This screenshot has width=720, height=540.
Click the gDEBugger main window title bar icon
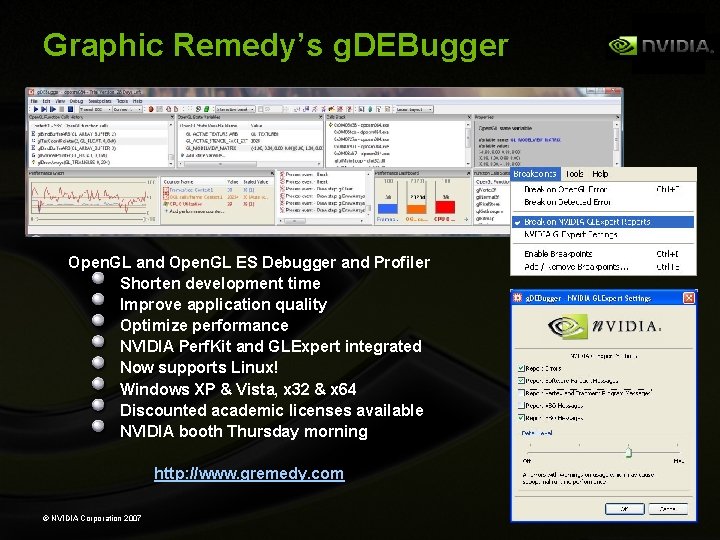click(x=32, y=92)
